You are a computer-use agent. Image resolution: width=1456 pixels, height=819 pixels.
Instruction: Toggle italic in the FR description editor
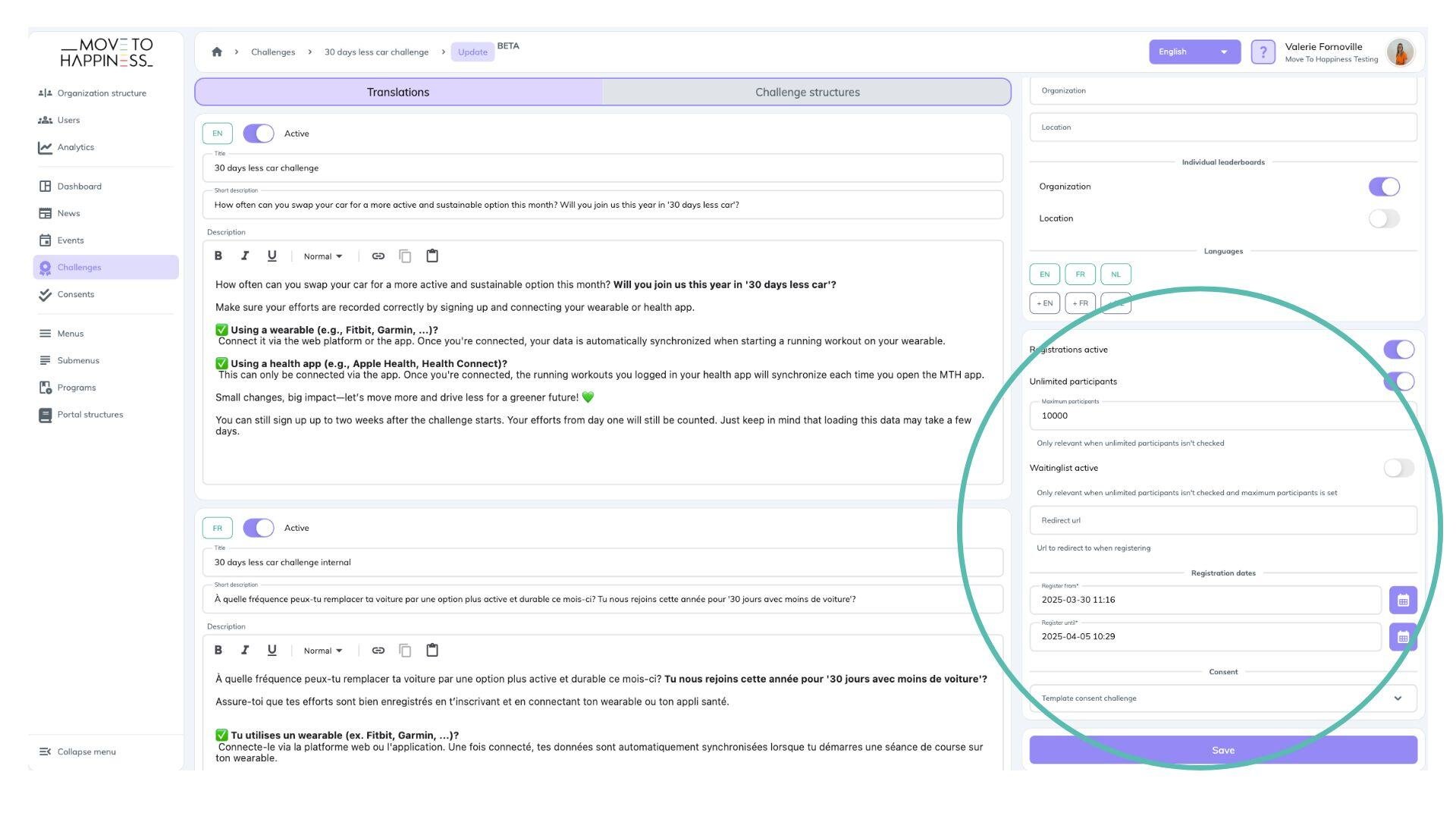245,651
